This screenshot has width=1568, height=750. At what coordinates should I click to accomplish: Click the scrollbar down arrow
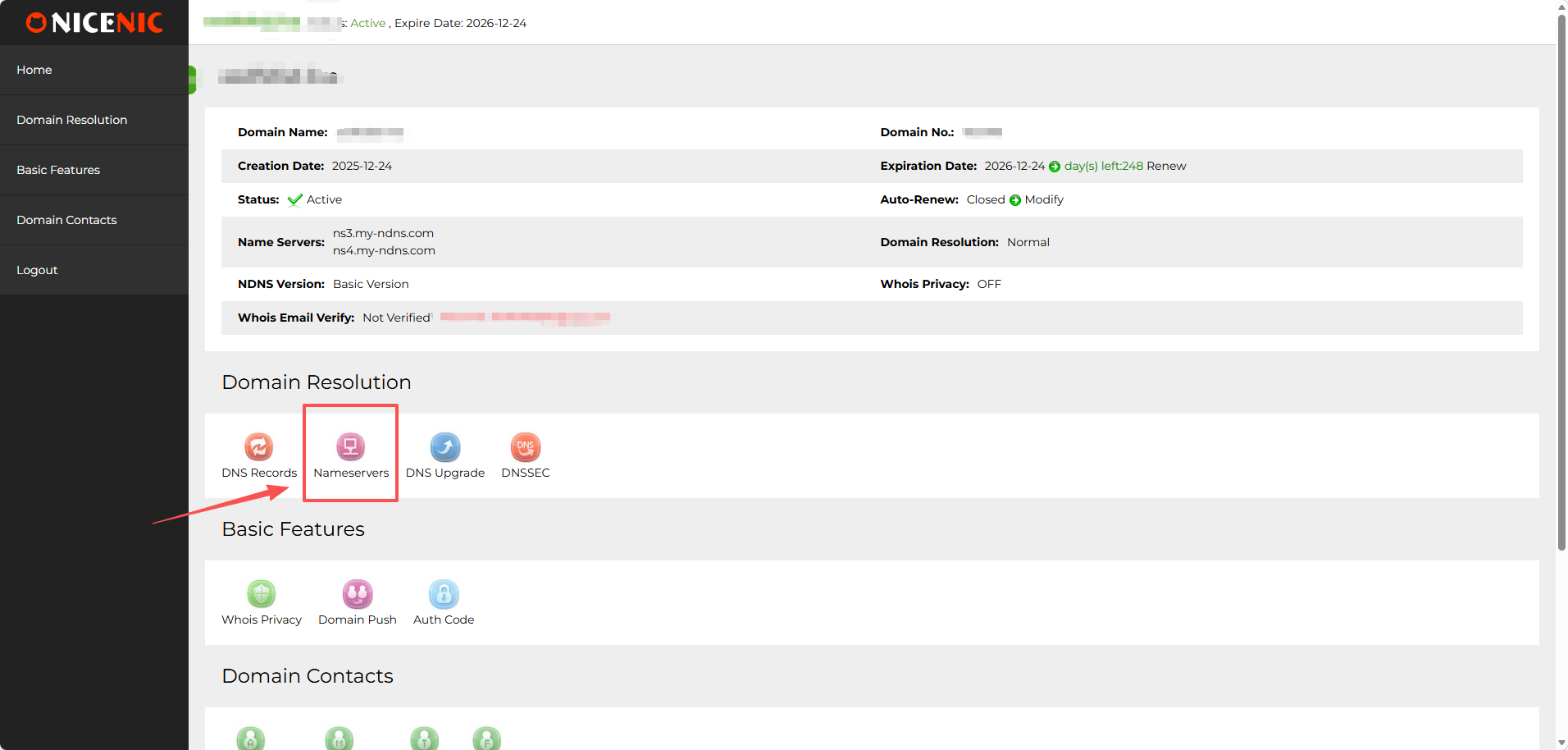(1561, 743)
